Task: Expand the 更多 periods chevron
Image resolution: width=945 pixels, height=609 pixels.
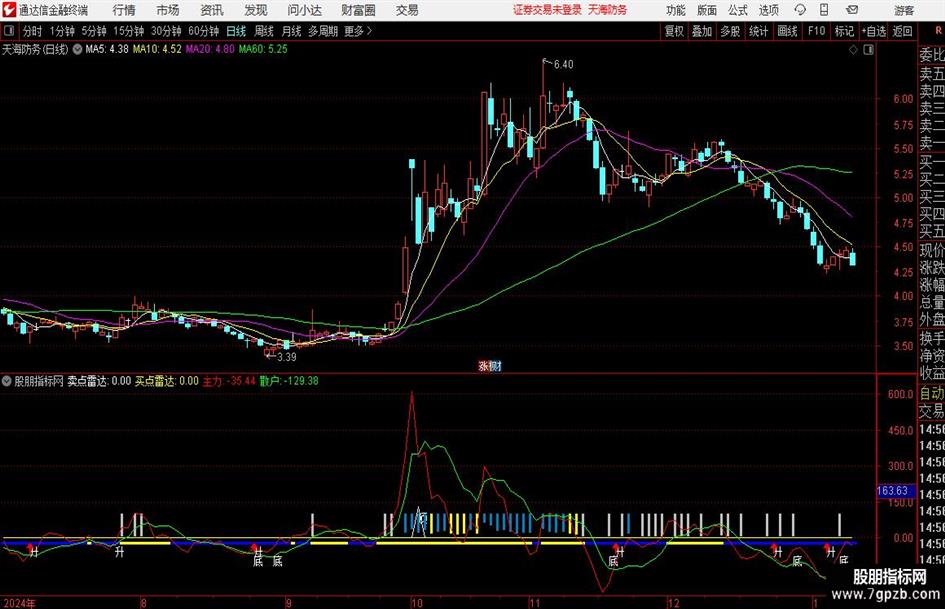Action: coord(358,31)
